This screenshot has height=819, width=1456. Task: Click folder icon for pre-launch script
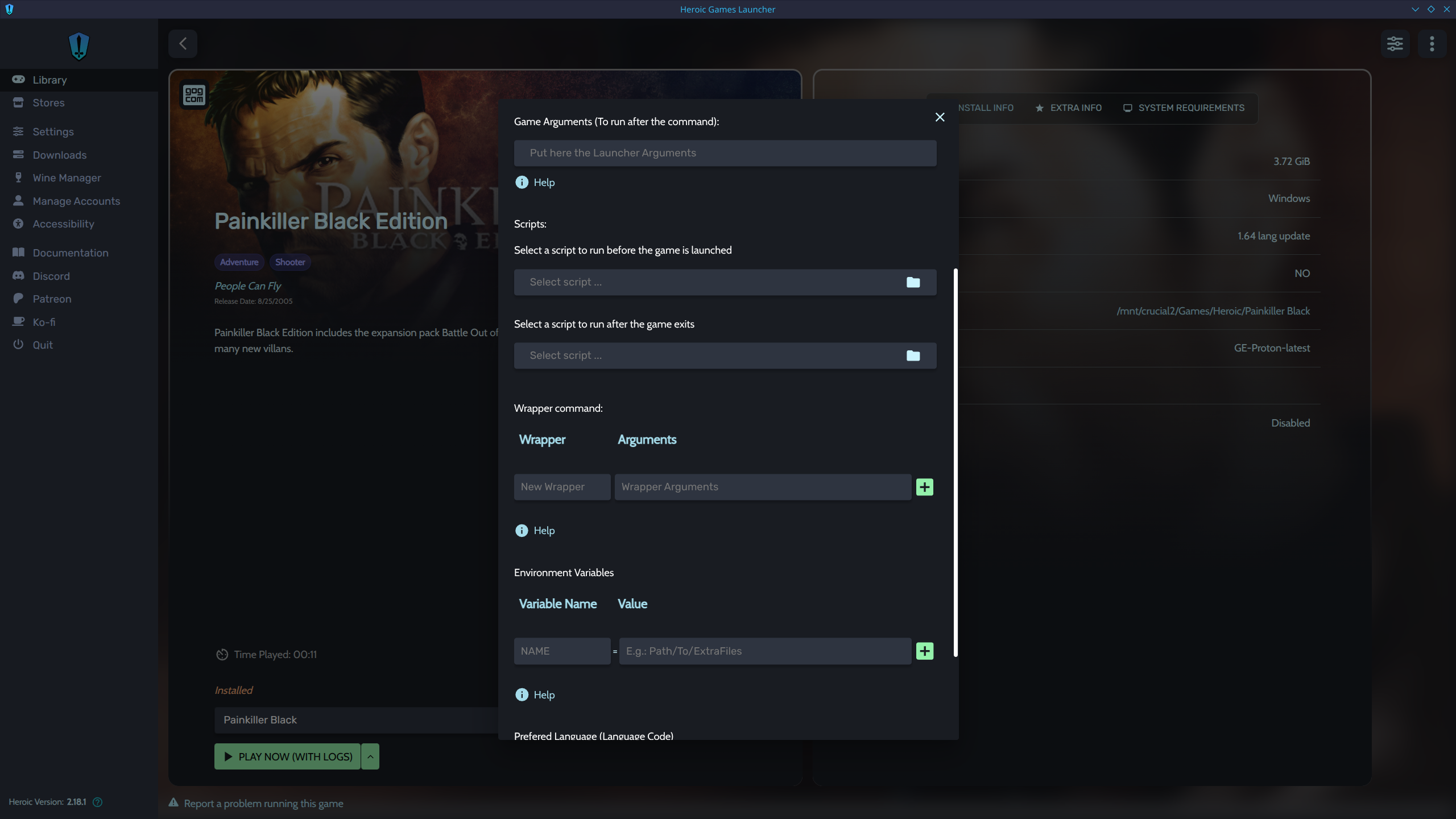click(913, 282)
